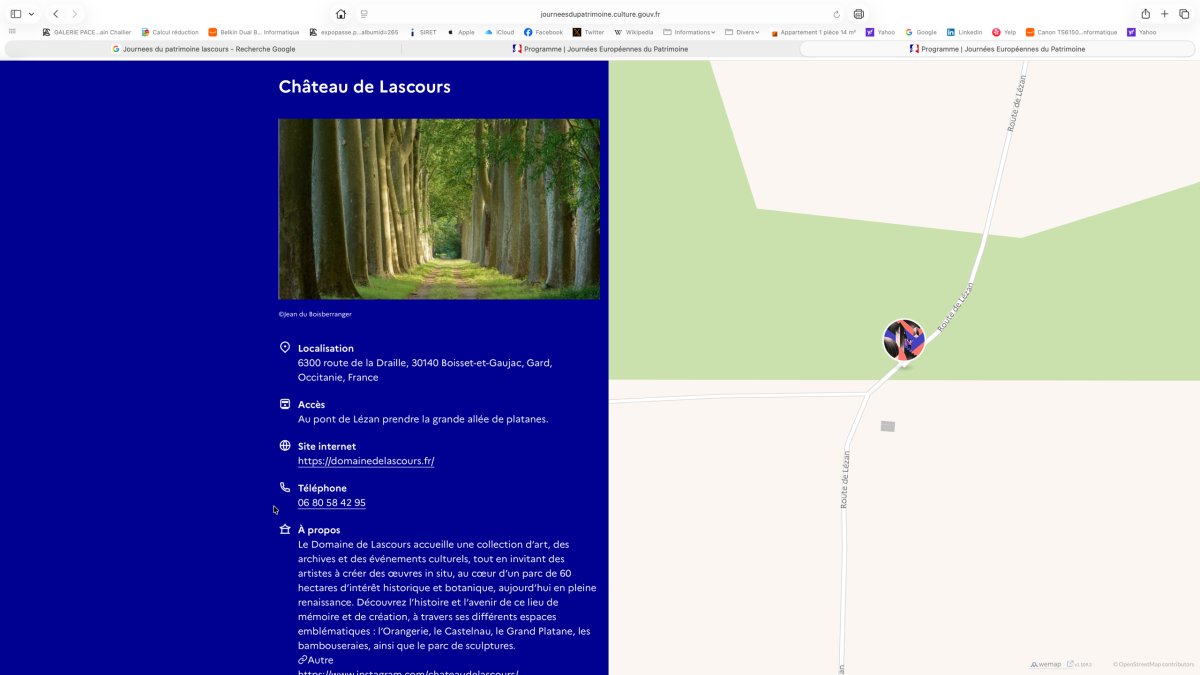
Task: Open the bookmarks grid icon
Action: (x=12, y=32)
